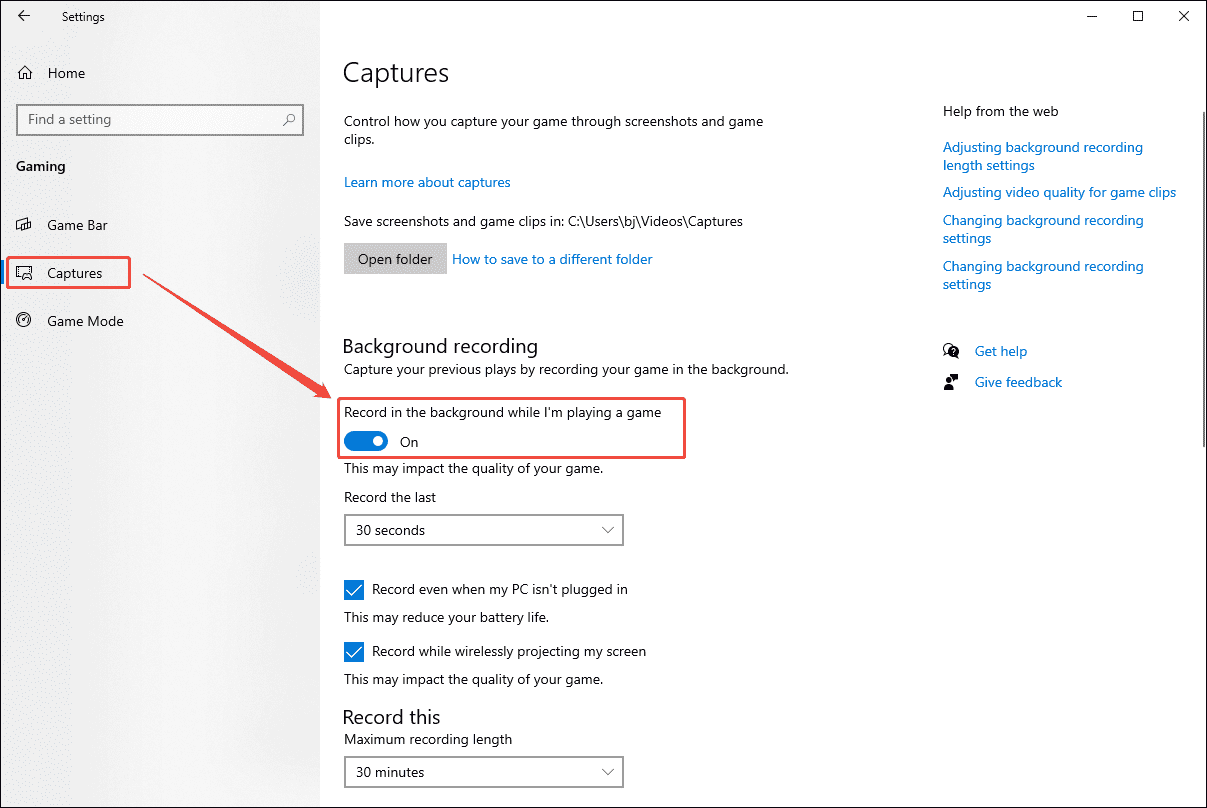
Task: Open the 30 seconds duration selector
Action: [x=483, y=529]
